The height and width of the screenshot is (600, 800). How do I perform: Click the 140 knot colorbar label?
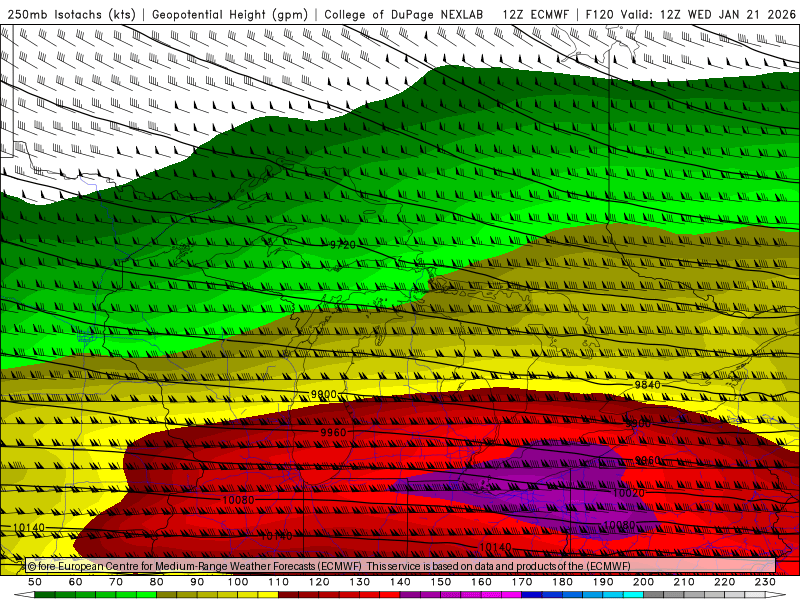(x=400, y=582)
